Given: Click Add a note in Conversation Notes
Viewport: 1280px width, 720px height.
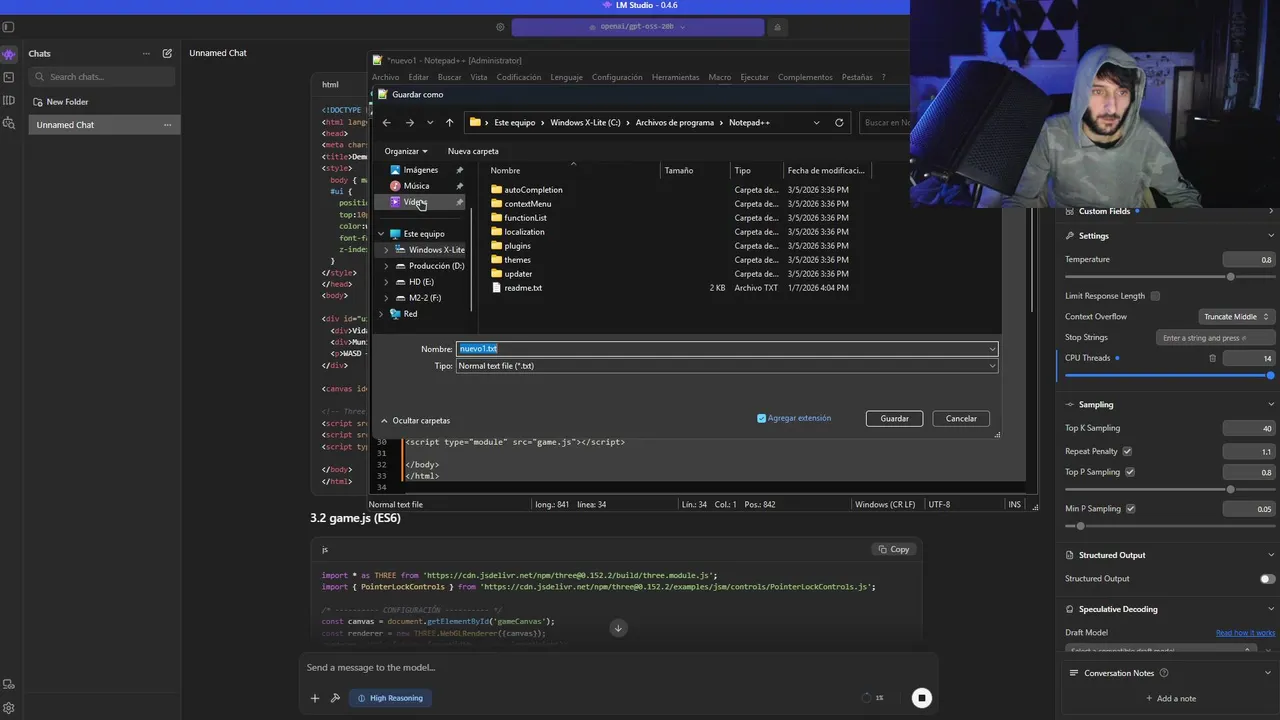Looking at the screenshot, I should tap(1170, 698).
